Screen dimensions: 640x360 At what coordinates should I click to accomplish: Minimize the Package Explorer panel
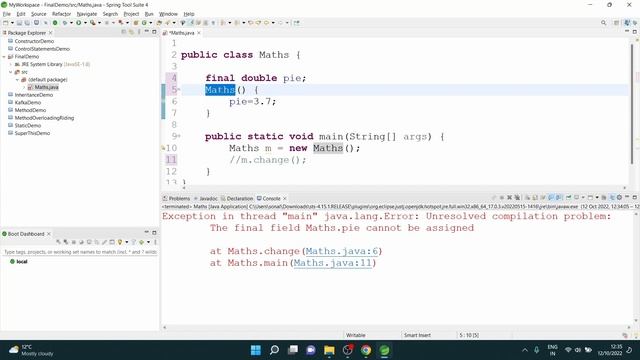(147, 31)
